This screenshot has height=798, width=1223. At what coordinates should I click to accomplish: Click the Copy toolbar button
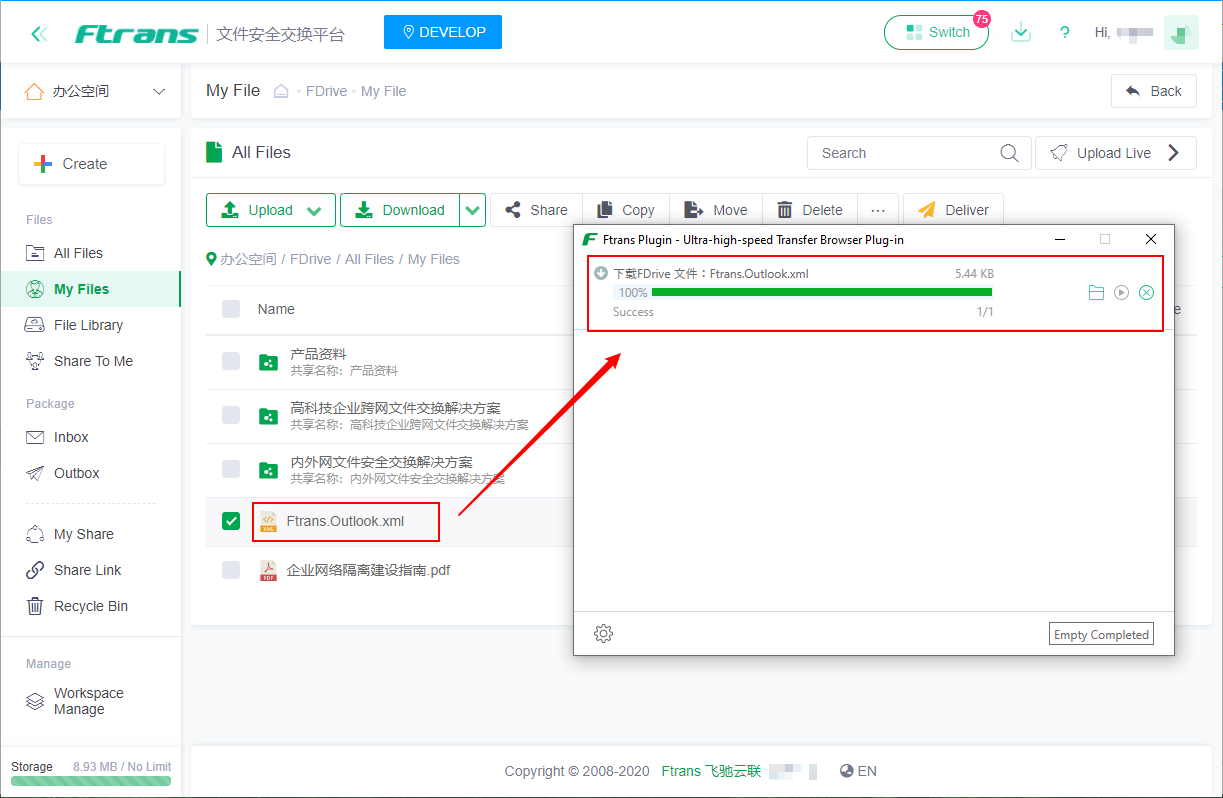626,210
